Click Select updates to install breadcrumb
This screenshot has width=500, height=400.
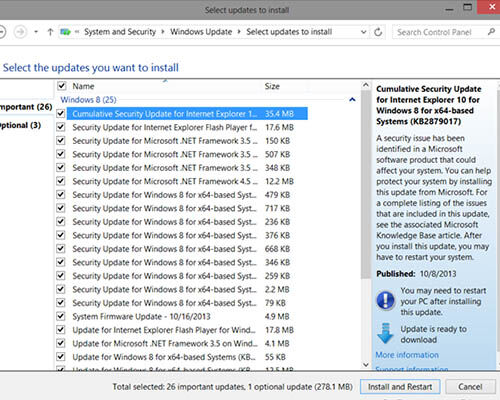289,32
